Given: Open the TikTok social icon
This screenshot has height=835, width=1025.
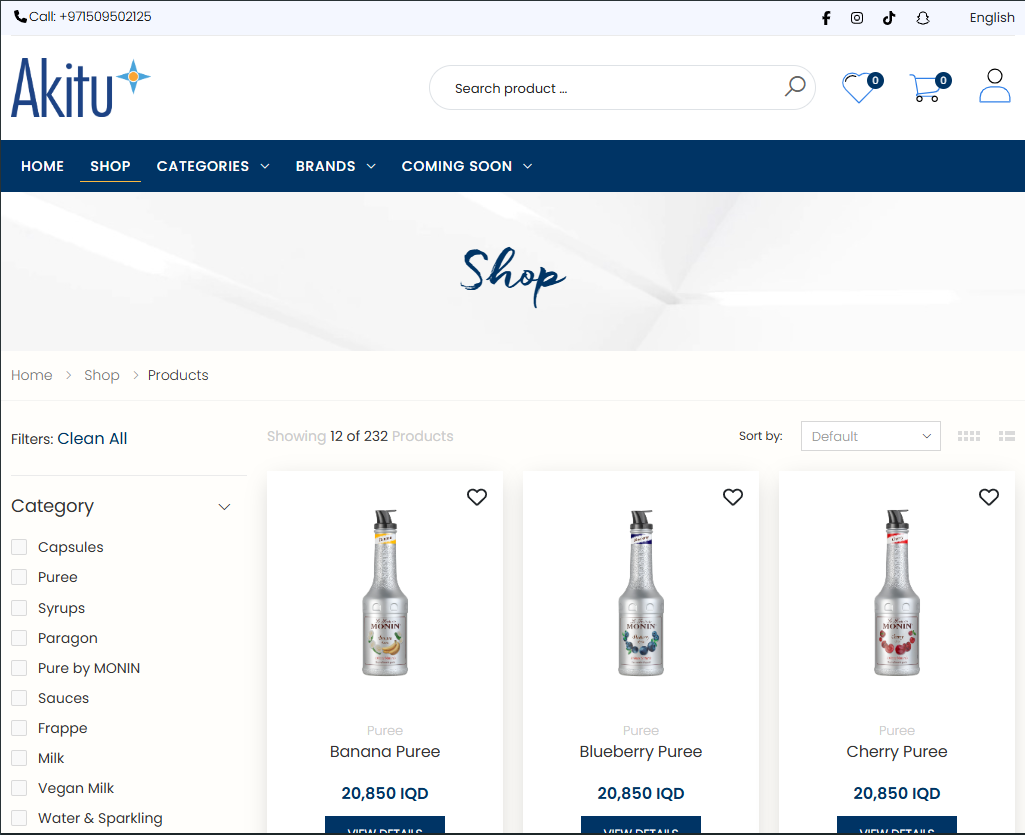Looking at the screenshot, I should click(x=889, y=18).
